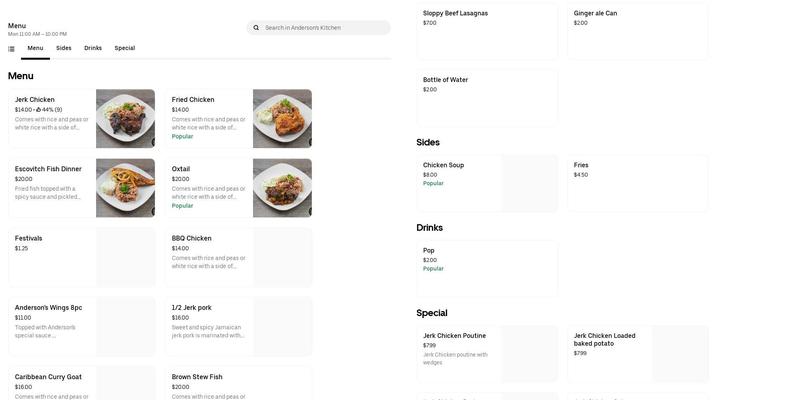
Task: Click the thumbs-up rating on Jerk Chicken
Action: coord(38,110)
